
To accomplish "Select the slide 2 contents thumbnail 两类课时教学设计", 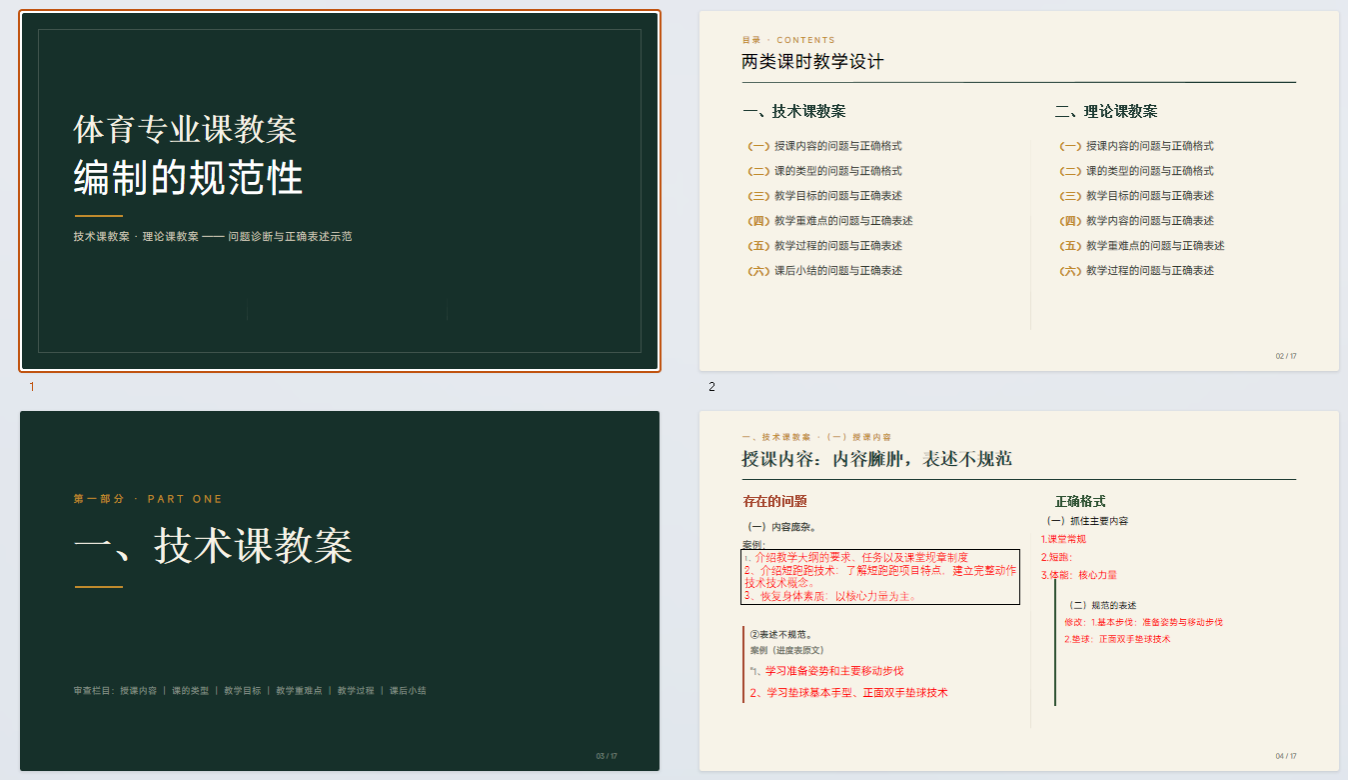I will (x=1019, y=191).
